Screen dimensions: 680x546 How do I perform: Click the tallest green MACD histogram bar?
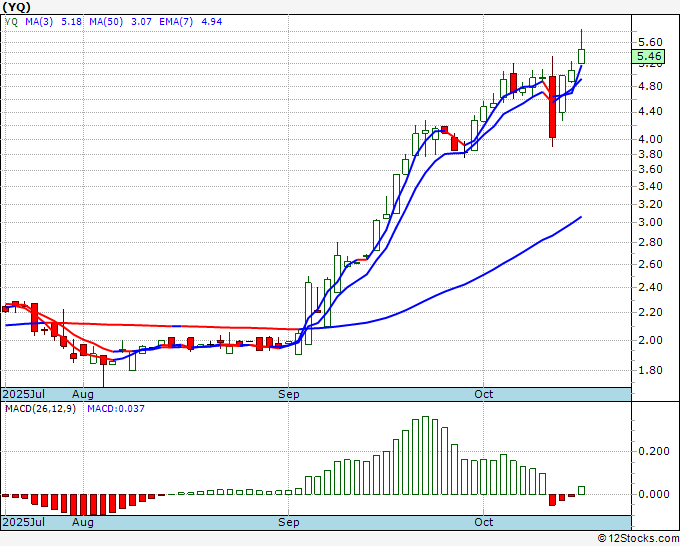[x=426, y=456]
